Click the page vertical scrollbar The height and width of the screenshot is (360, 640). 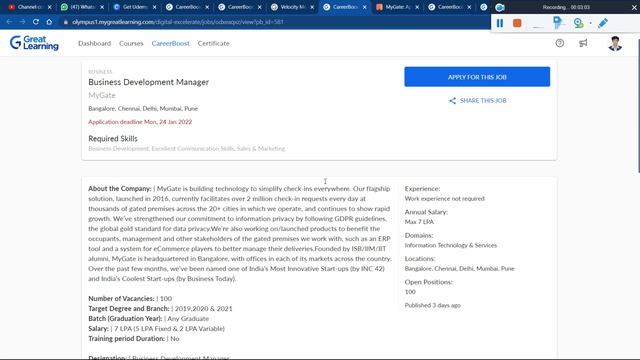pos(638,106)
